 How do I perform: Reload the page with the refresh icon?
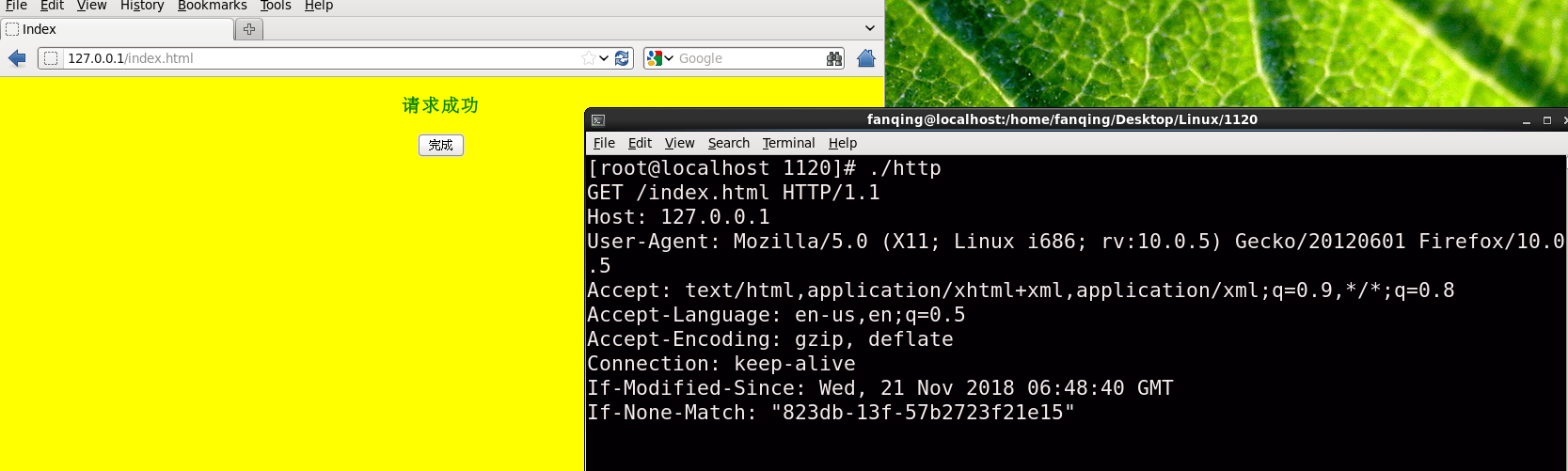point(622,58)
